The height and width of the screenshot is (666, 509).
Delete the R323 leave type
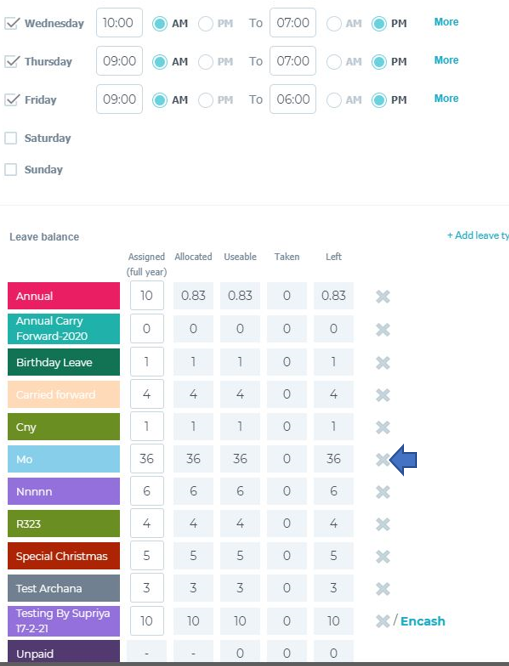[383, 524]
